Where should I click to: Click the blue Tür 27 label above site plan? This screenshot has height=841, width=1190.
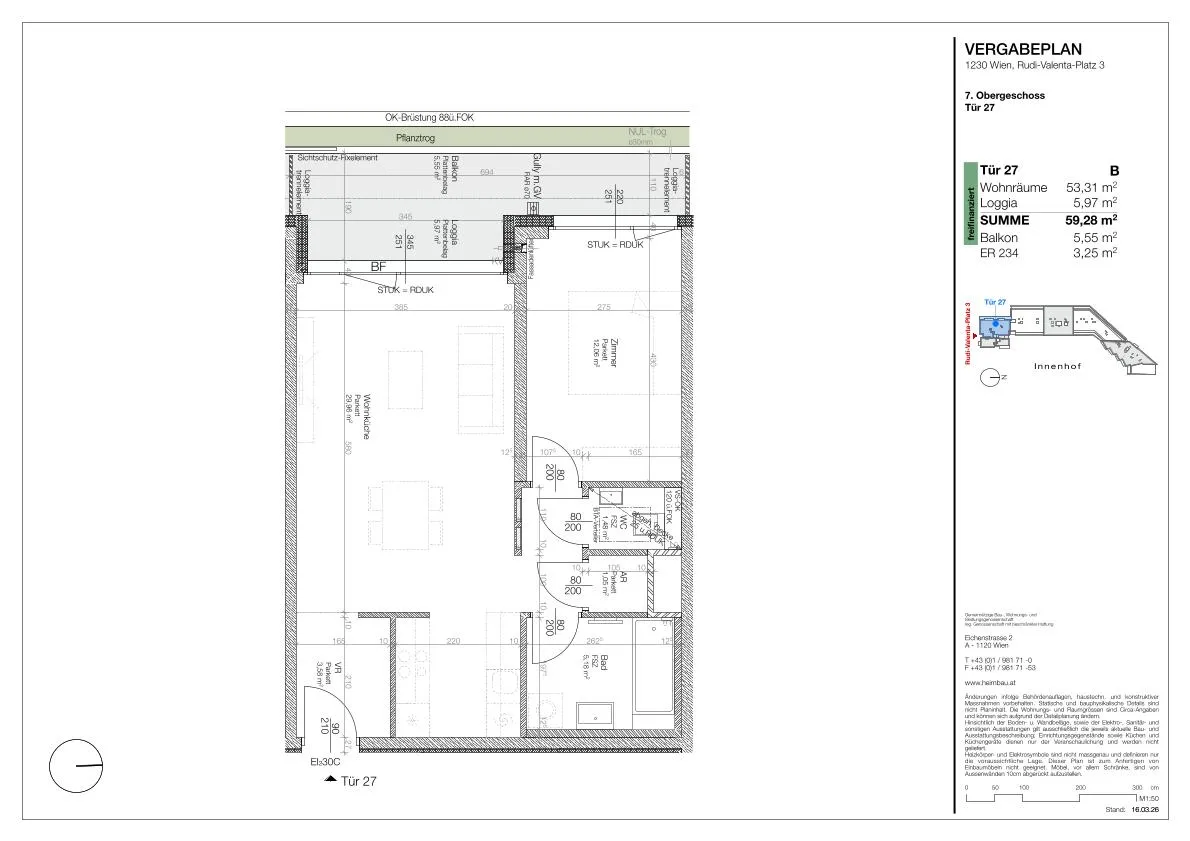[995, 302]
